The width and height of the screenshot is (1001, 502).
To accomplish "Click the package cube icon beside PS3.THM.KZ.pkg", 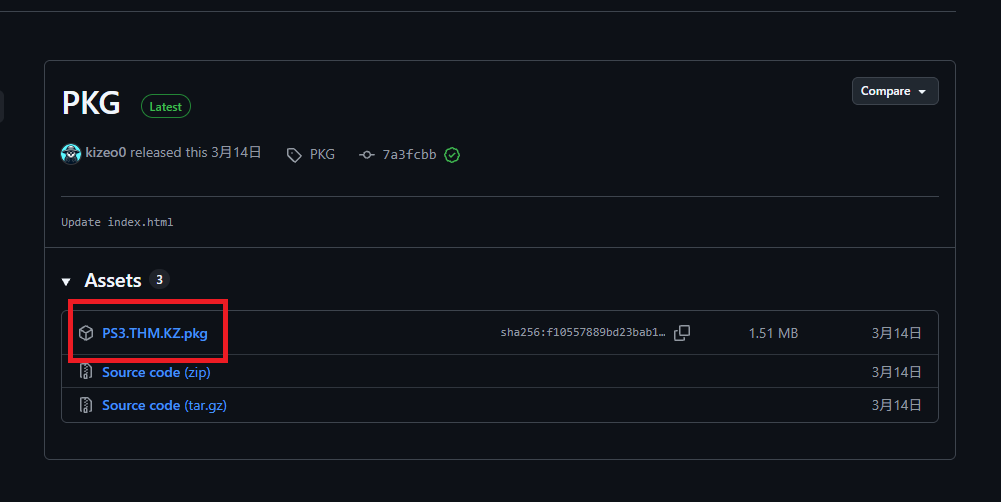I will (86, 333).
